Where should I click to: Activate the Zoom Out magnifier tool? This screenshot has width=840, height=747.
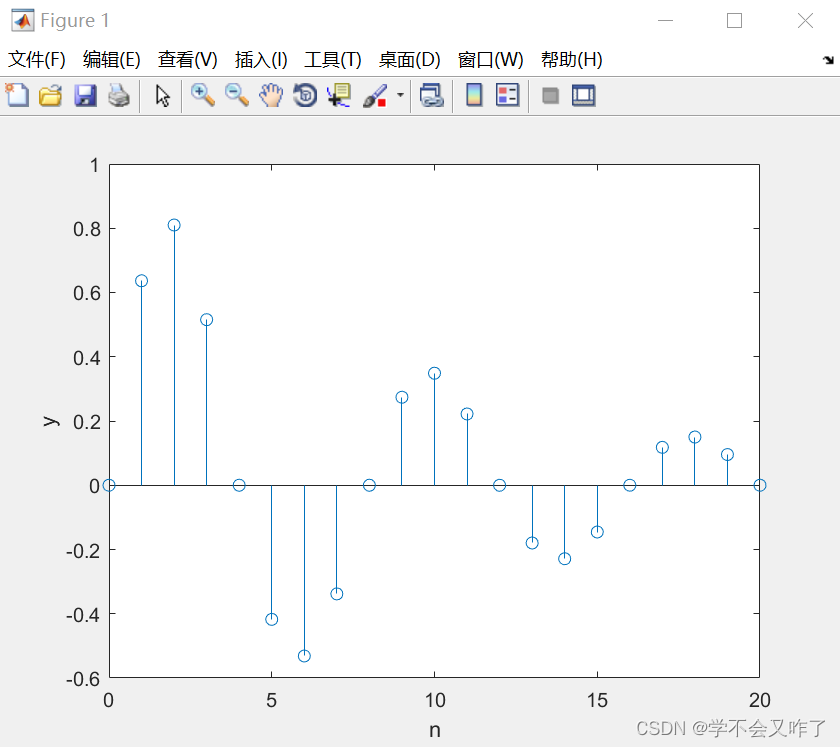click(237, 95)
